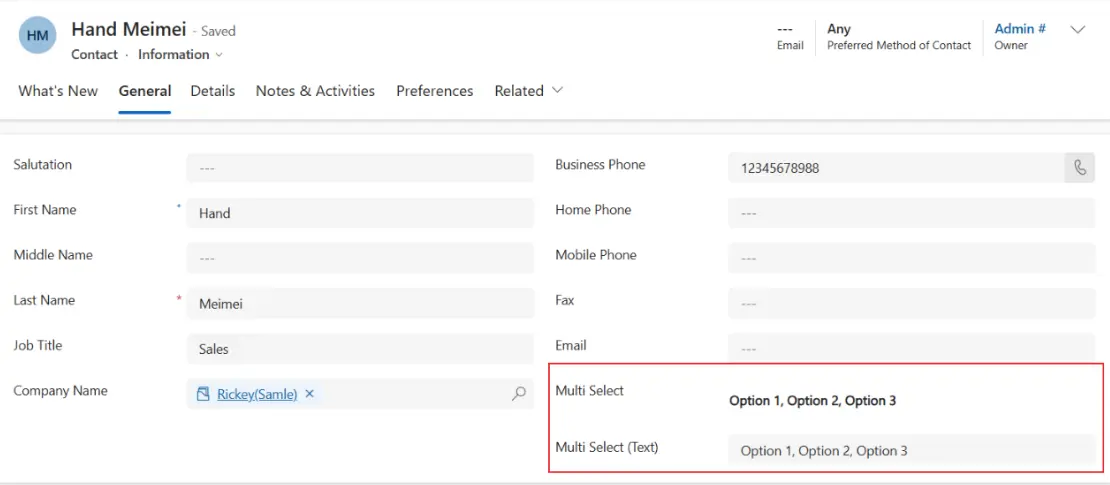Expand the header chevron next to Owner
The width and height of the screenshot is (1110, 485).
pos(1077,30)
